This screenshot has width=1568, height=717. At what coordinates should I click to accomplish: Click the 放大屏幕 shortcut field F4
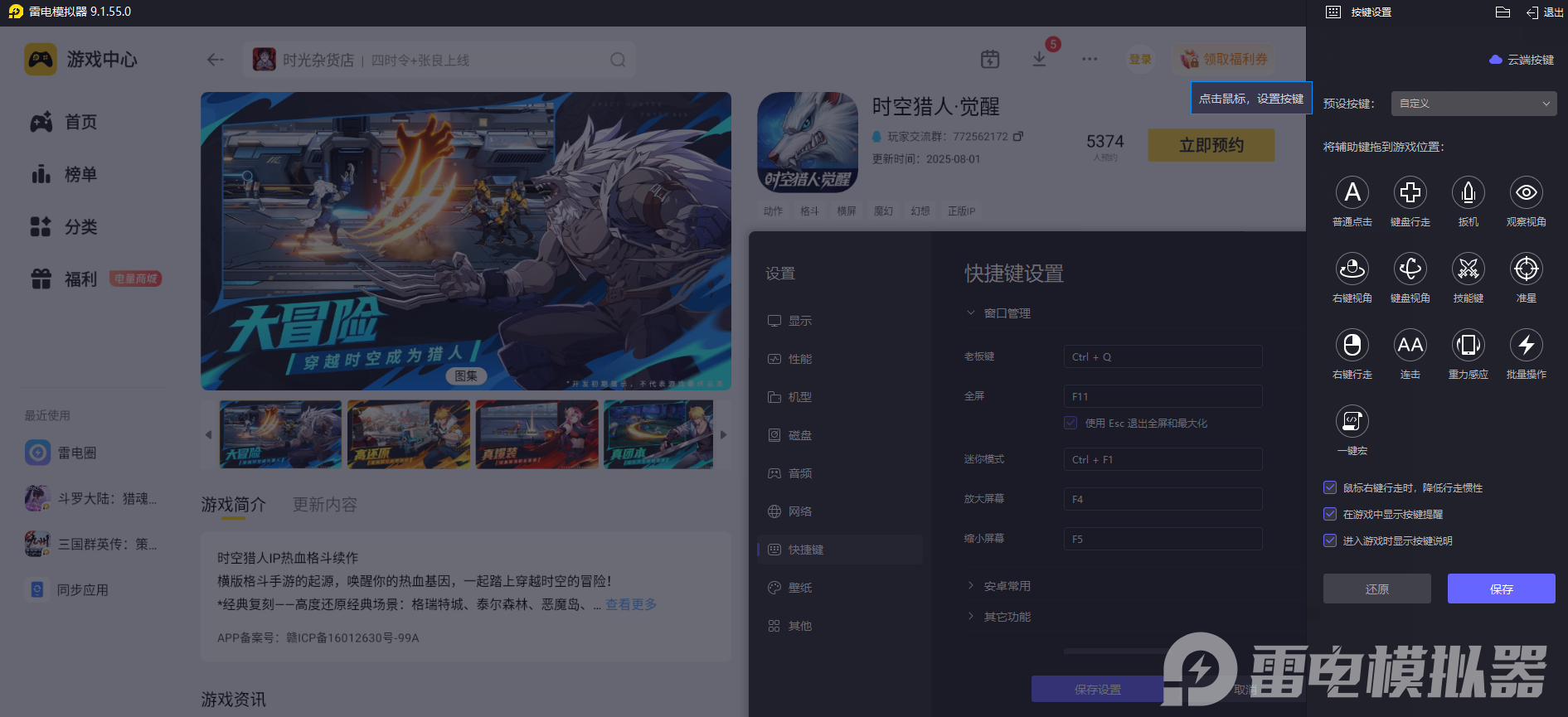pos(1163,499)
